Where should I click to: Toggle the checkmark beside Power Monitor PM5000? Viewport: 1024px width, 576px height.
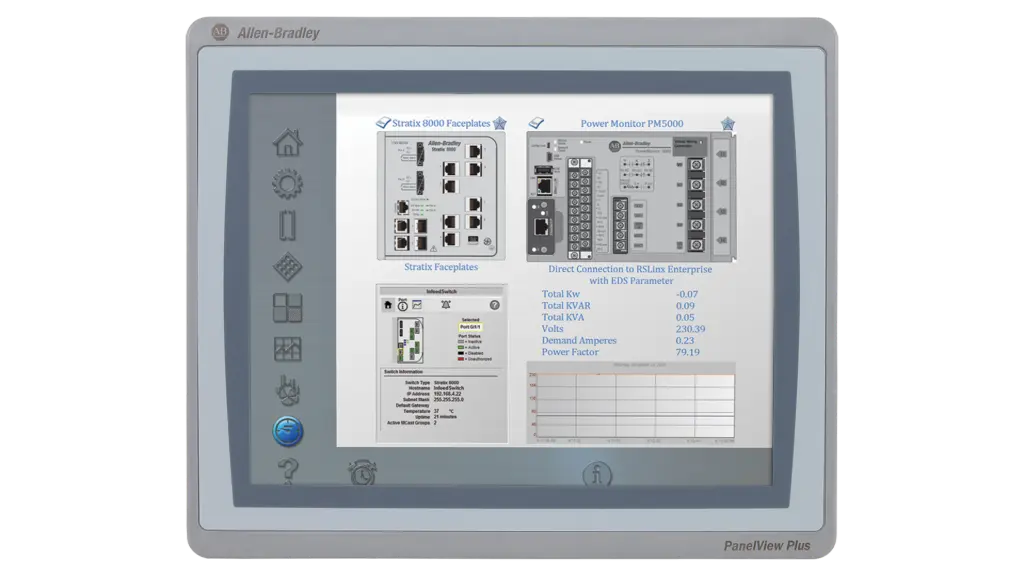(536, 122)
